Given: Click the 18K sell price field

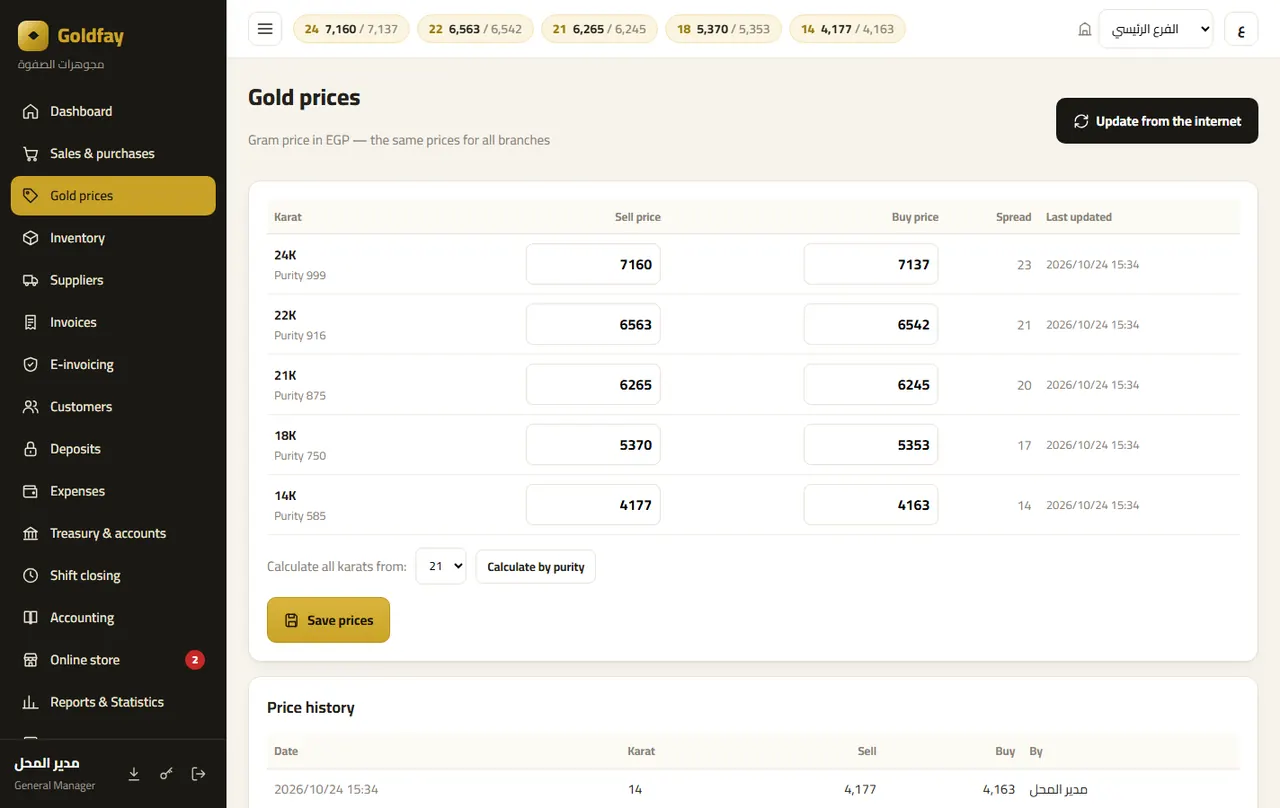Looking at the screenshot, I should [593, 445].
